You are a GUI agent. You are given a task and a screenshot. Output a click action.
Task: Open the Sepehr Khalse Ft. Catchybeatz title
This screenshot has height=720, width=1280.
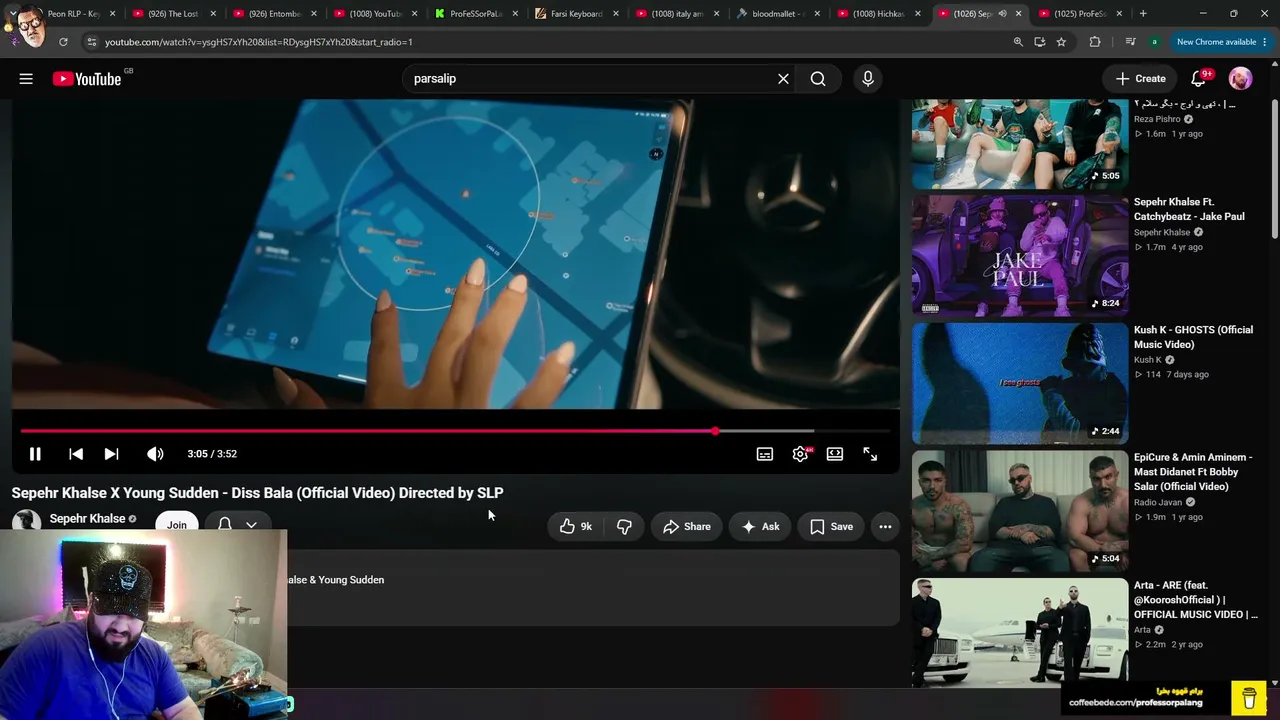coord(1189,209)
